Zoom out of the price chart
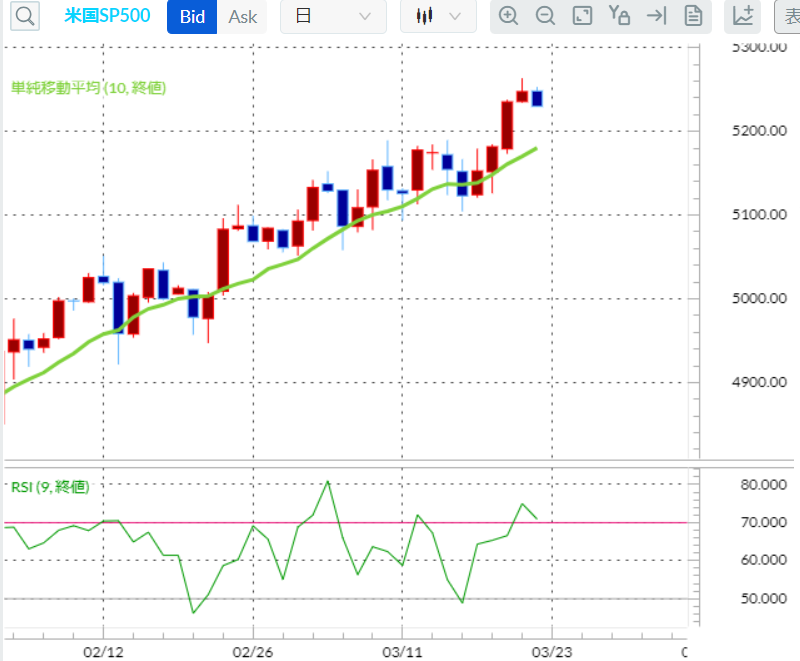The image size is (800, 661). point(545,16)
